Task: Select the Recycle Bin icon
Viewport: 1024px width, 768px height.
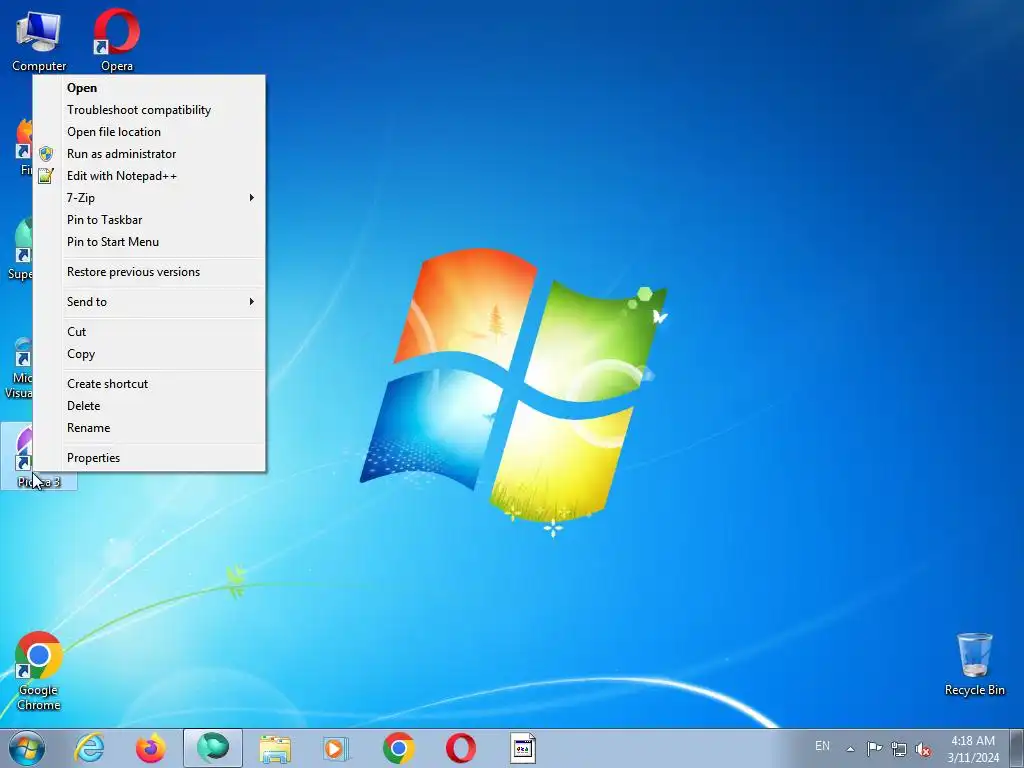Action: pyautogui.click(x=974, y=664)
